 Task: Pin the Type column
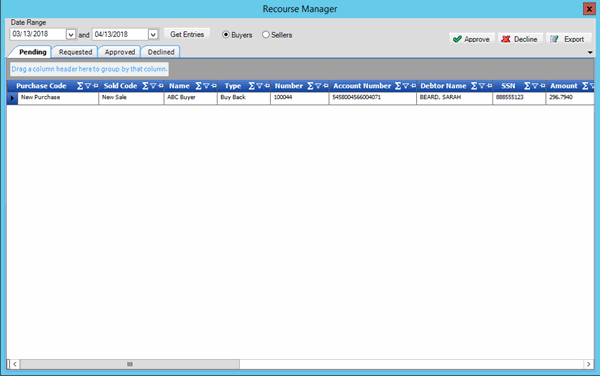click(x=267, y=86)
